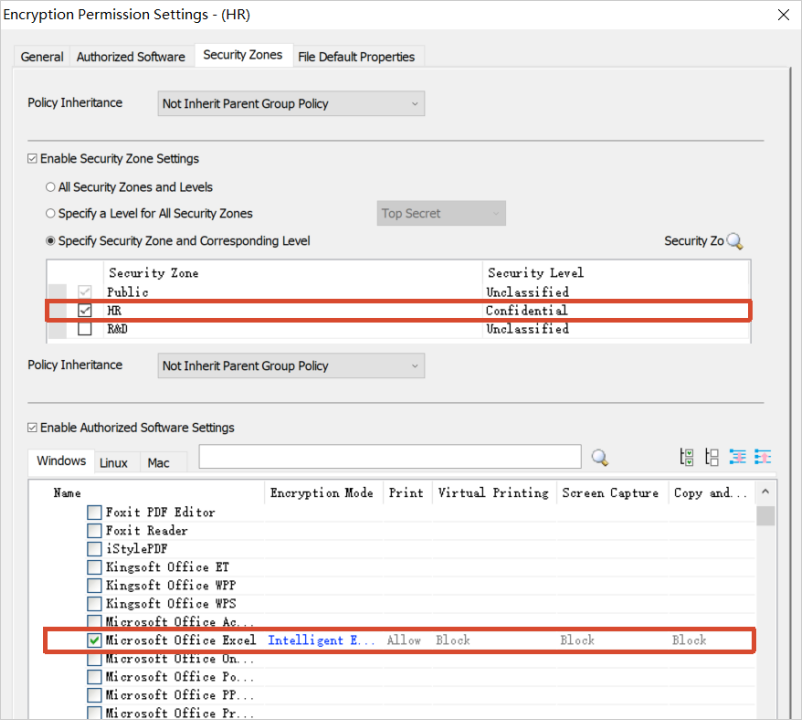Uncheck the HR security zone checkbox
Image resolution: width=802 pixels, height=720 pixels.
[x=85, y=310]
